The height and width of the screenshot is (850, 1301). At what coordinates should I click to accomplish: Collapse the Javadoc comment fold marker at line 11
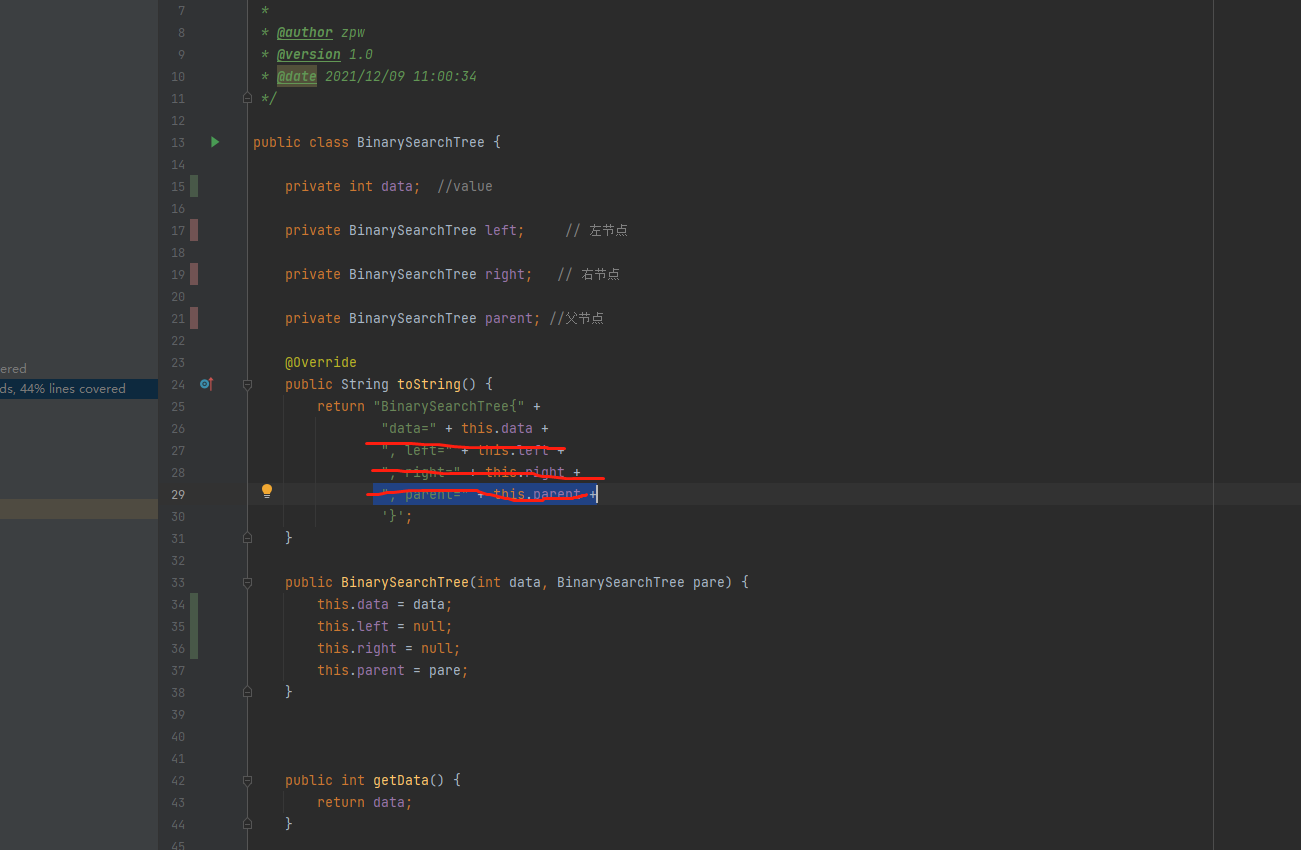(247, 98)
